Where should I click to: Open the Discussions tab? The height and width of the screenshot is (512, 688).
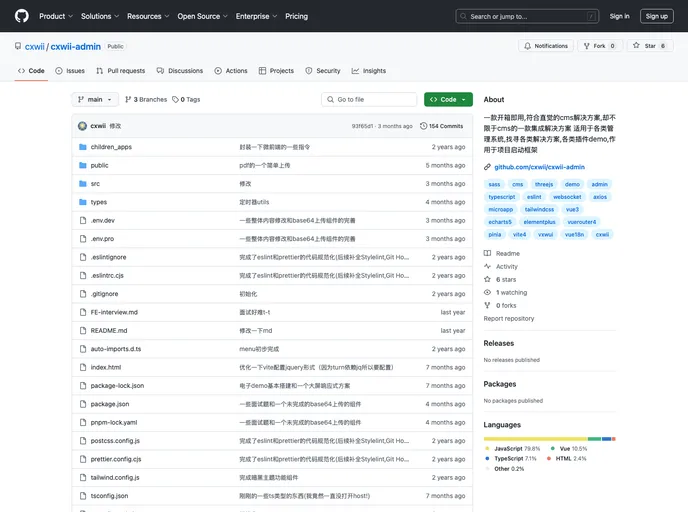tap(180, 71)
